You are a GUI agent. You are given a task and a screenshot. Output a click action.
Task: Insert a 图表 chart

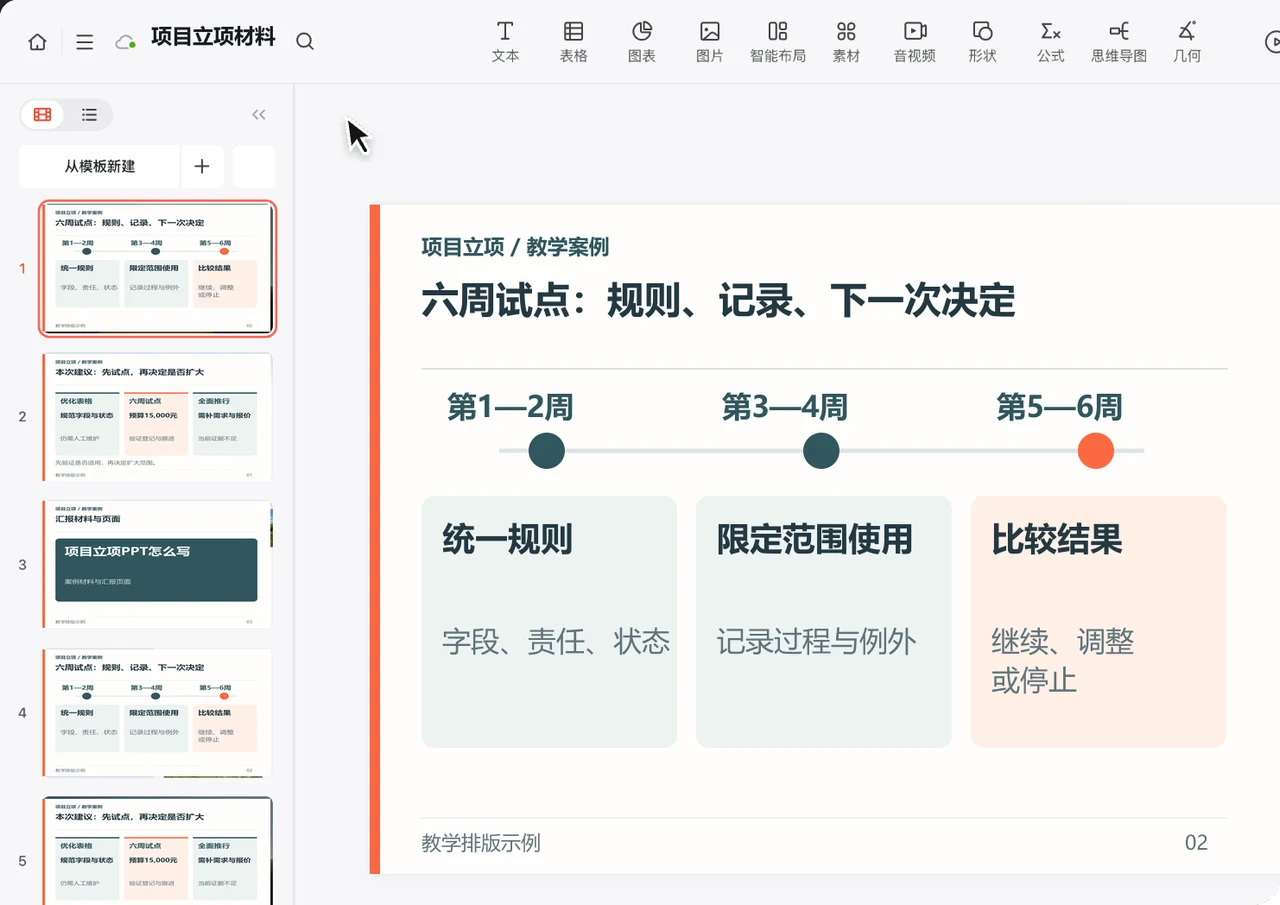point(642,42)
